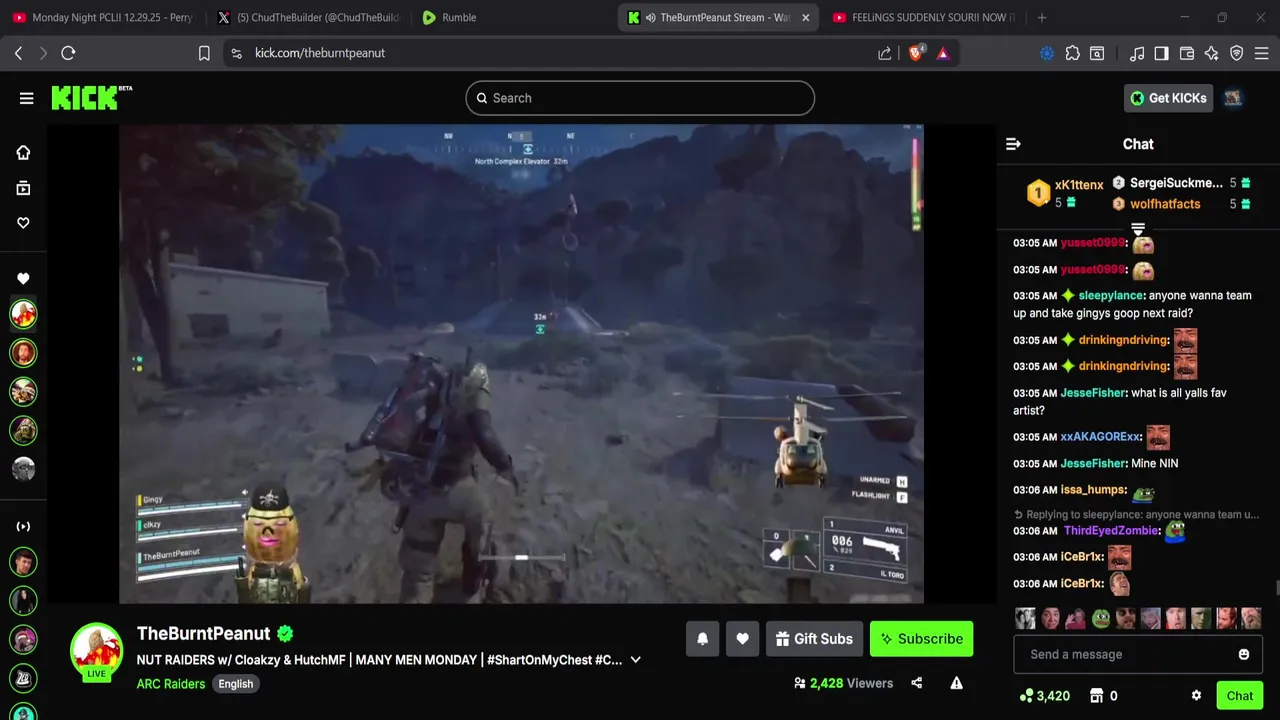Screen dimensions: 1280x720
Task: Expand the stream title chevron
Action: point(635,660)
